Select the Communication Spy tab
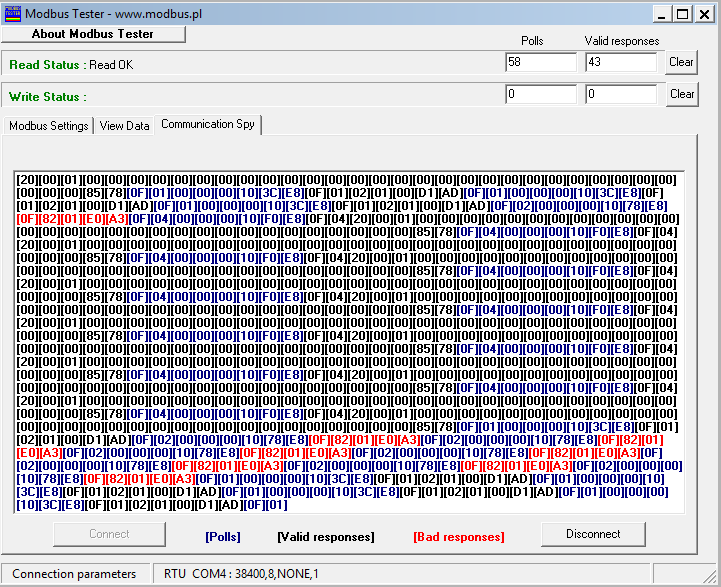721x587 pixels. coord(208,124)
